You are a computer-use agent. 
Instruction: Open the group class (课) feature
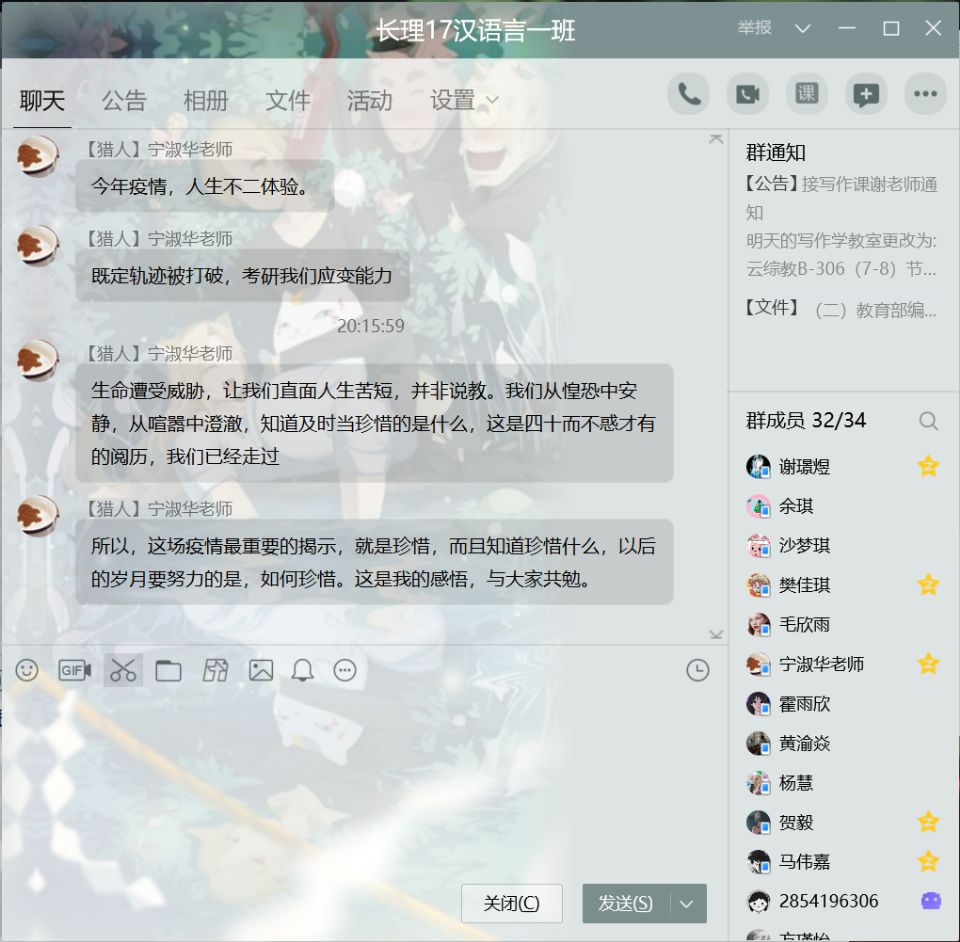coord(806,94)
